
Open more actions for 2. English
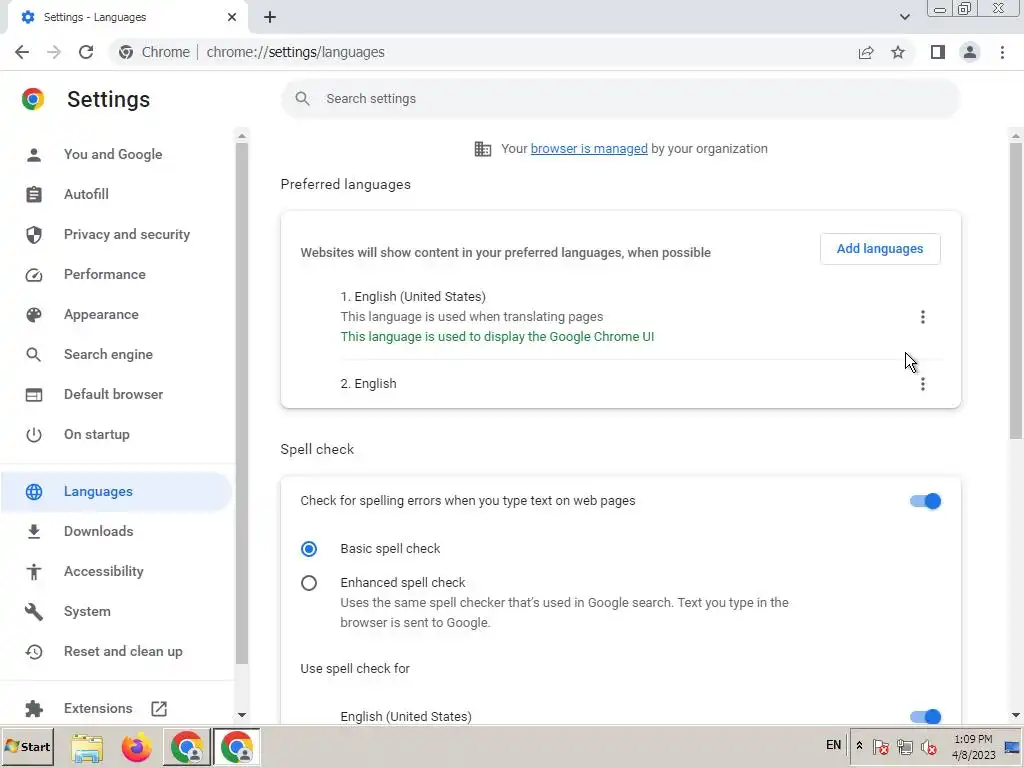click(x=923, y=384)
